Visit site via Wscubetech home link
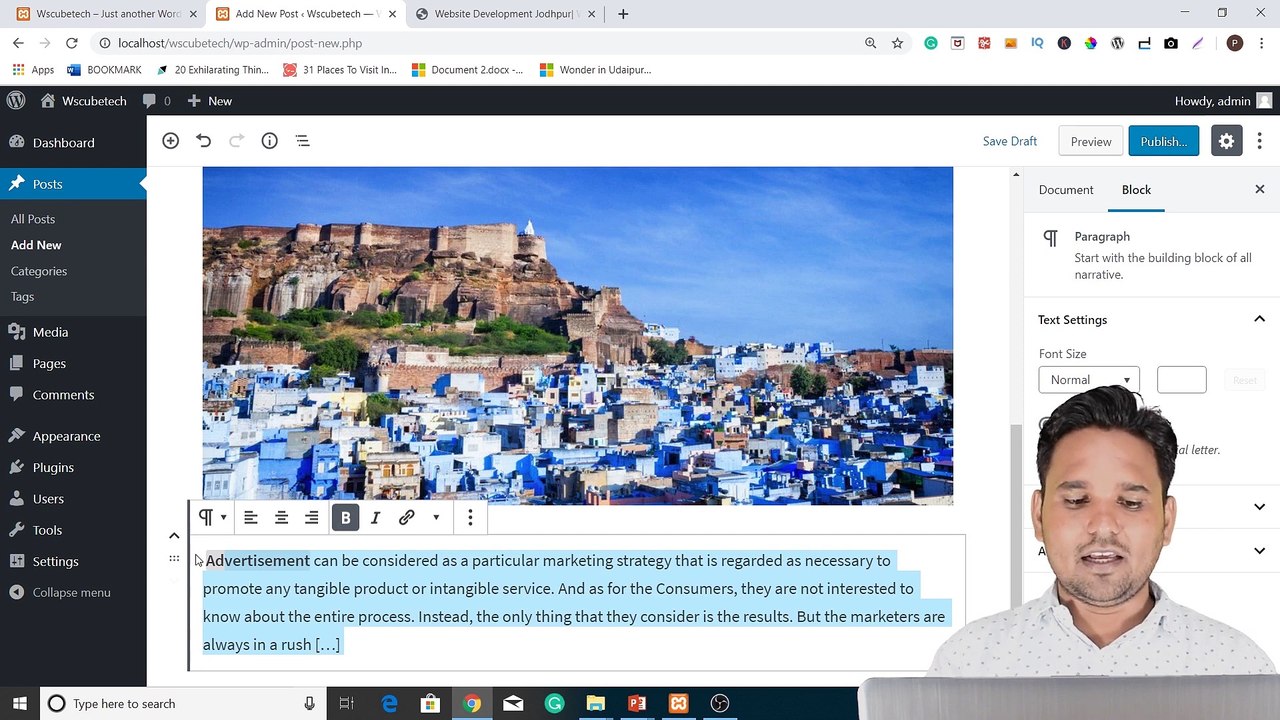Image resolution: width=1280 pixels, height=720 pixels. [x=83, y=100]
